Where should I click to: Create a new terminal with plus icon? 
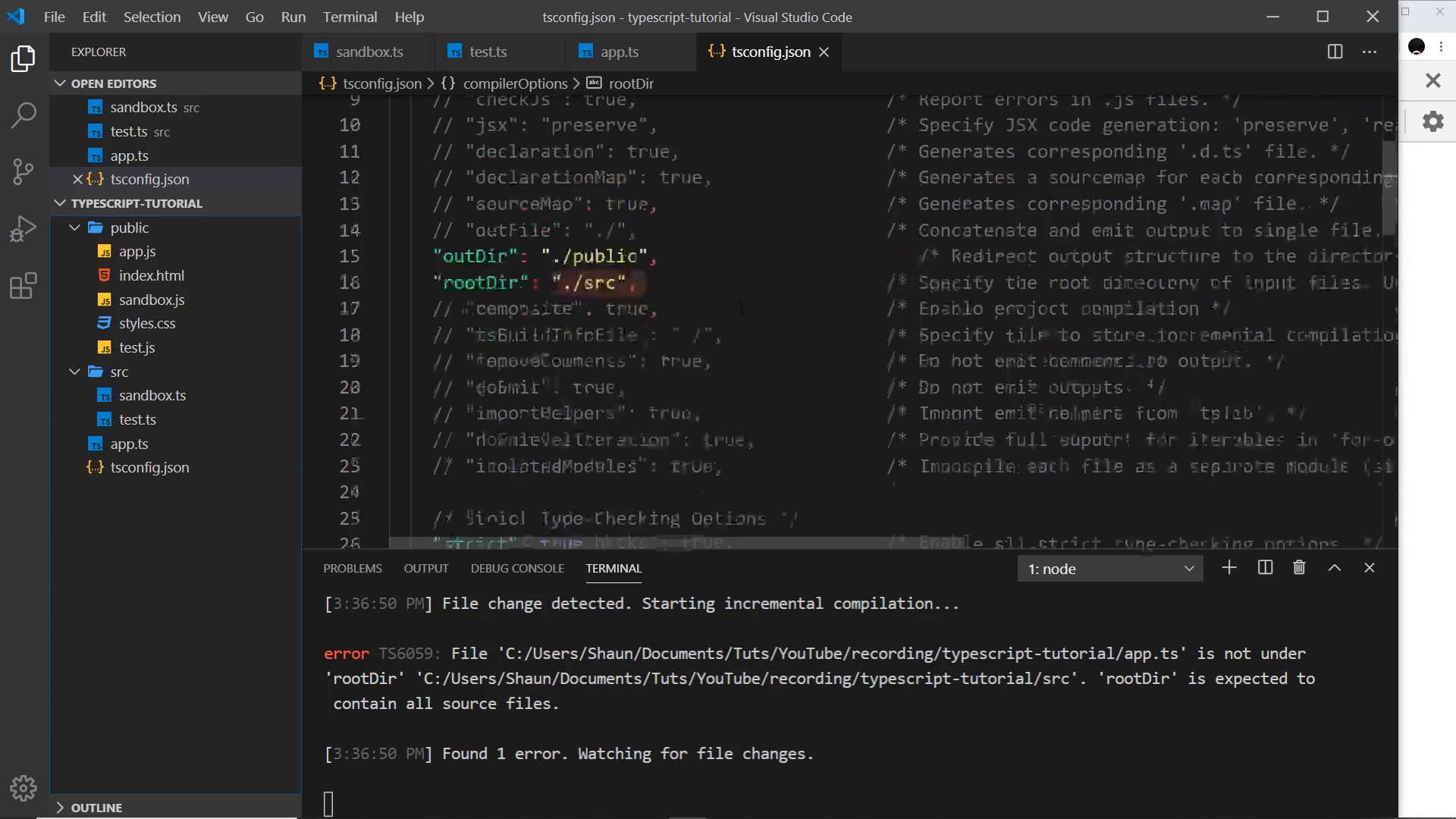[x=1229, y=568]
